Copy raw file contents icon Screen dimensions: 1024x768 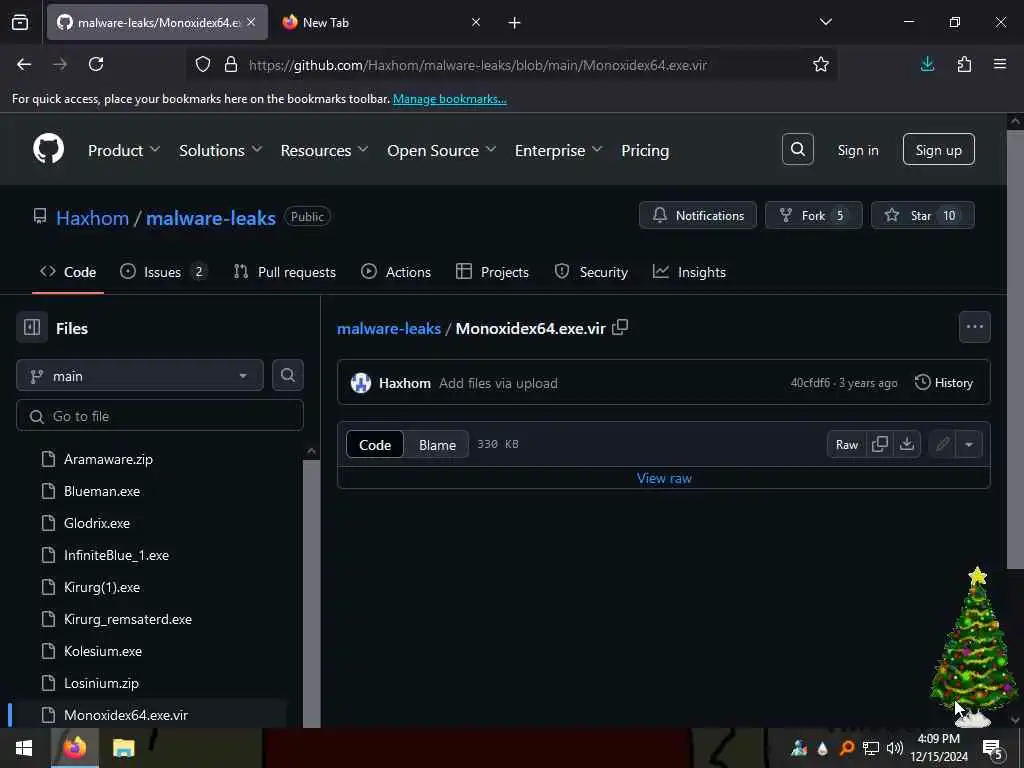point(880,444)
